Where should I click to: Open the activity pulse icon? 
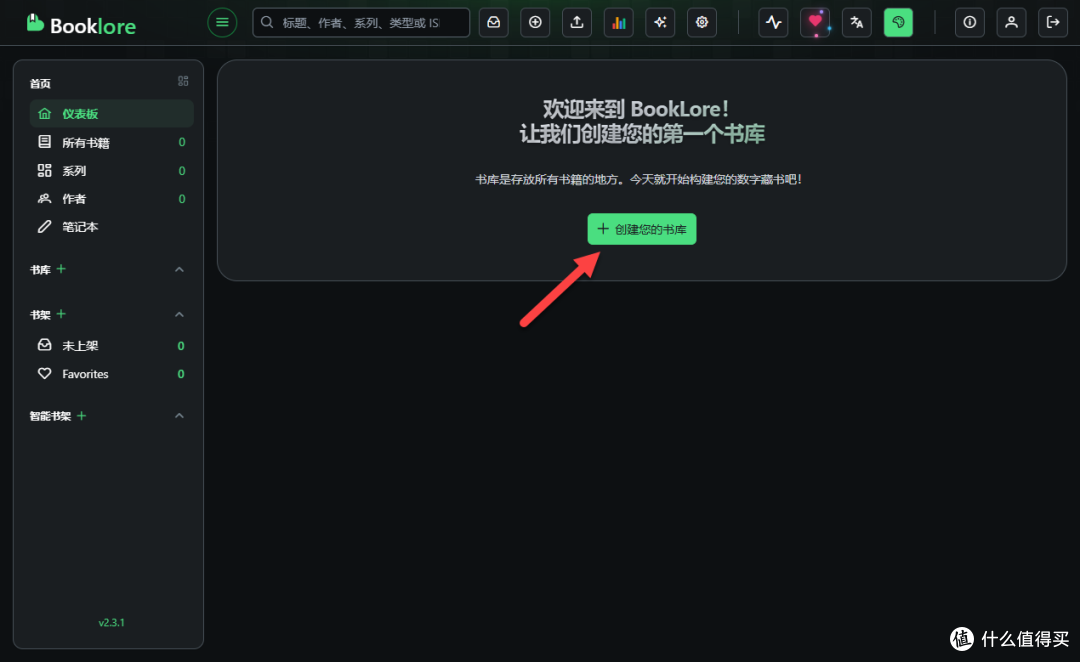[773, 23]
